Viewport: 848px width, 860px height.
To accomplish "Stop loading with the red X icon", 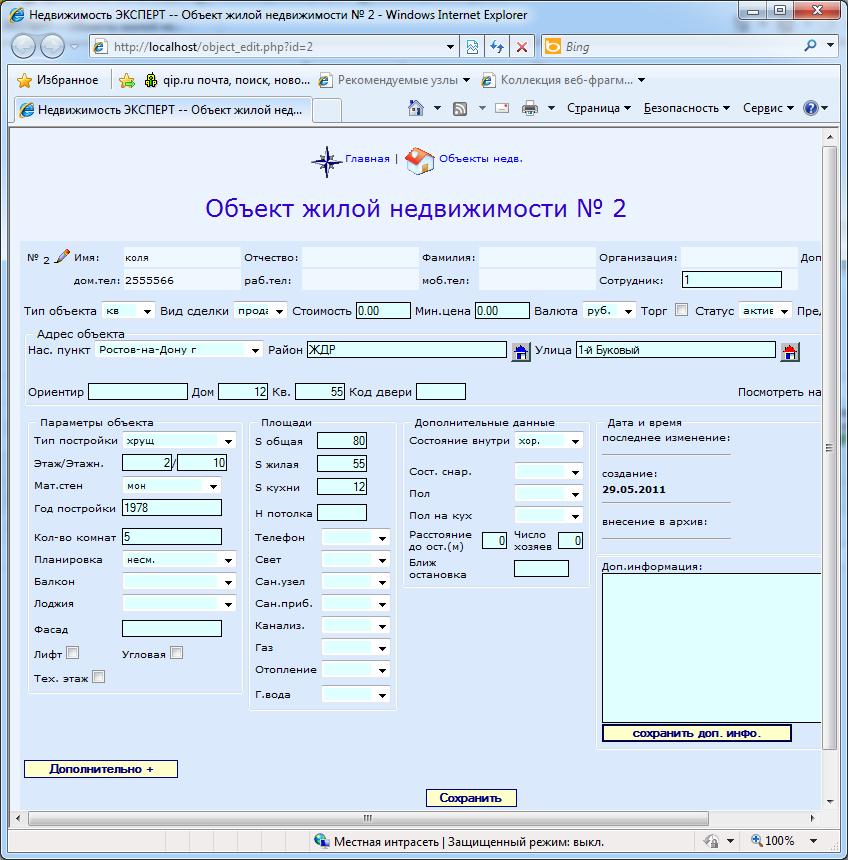I will pyautogui.click(x=522, y=47).
